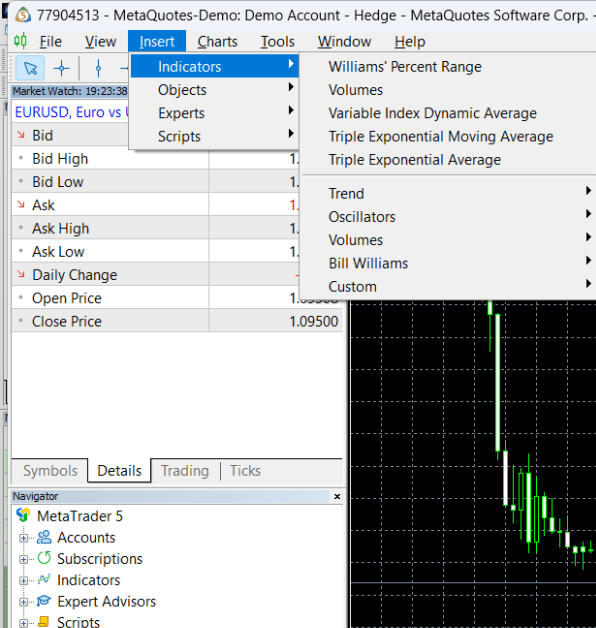The image size is (596, 628).
Task: Open the Volumes category submenu with arrow
Action: 448,240
